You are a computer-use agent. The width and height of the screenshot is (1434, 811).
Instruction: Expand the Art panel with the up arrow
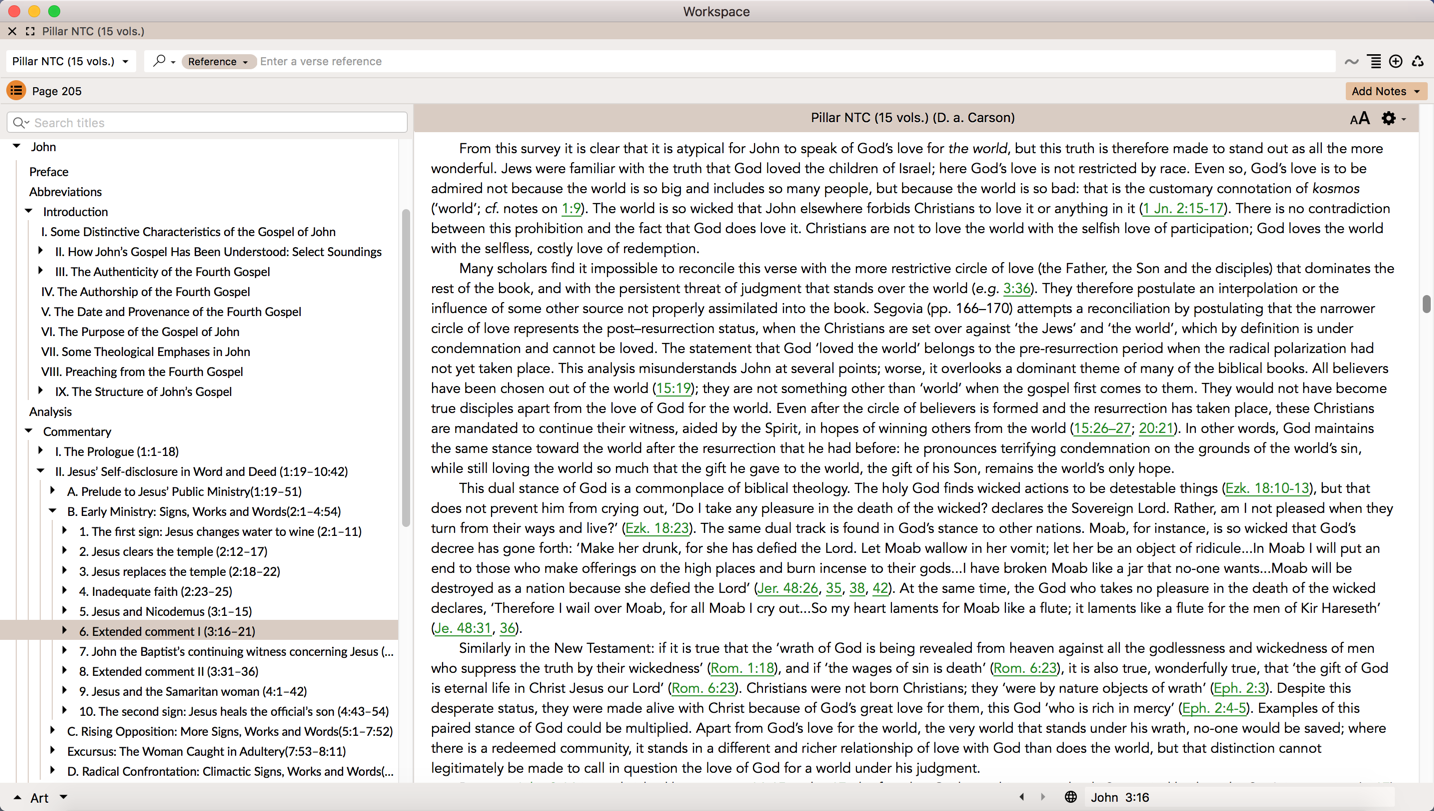pyautogui.click(x=16, y=798)
